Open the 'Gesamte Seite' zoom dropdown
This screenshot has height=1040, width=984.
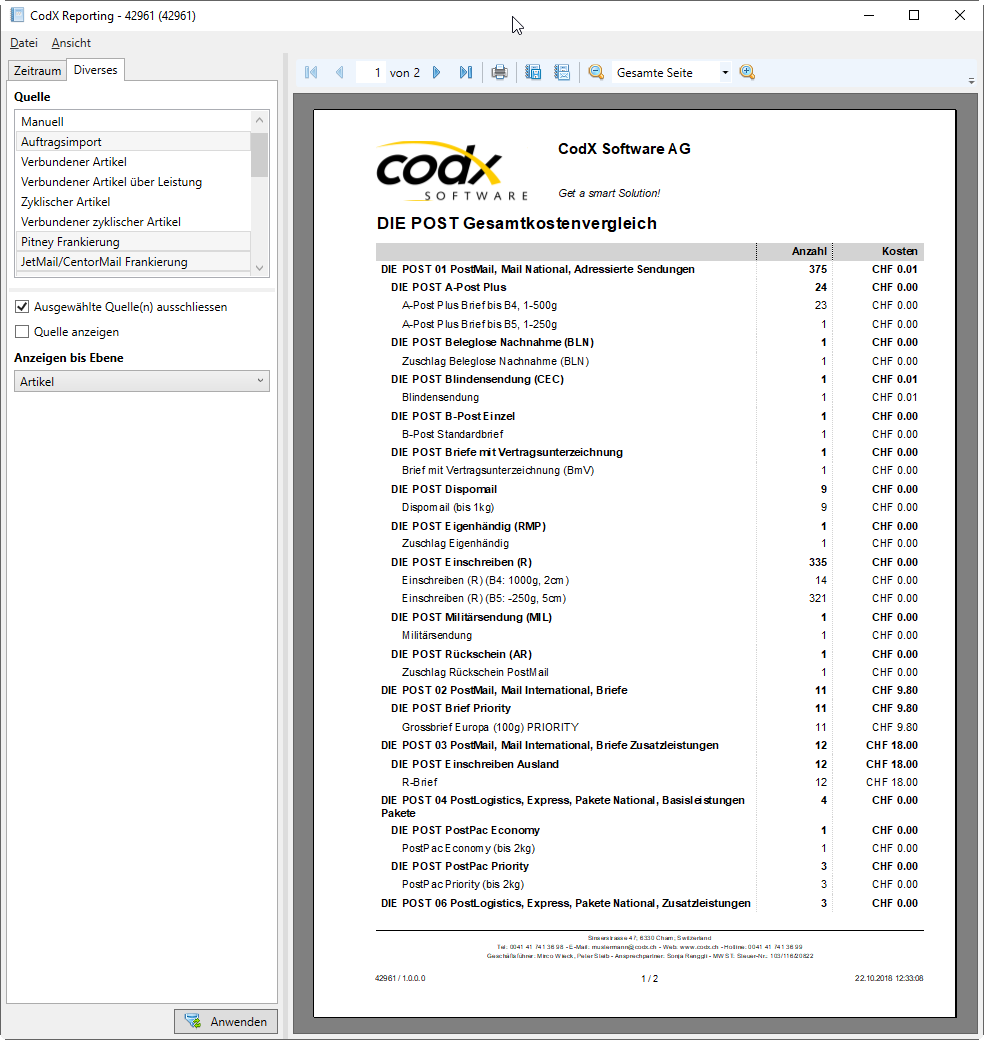(725, 73)
